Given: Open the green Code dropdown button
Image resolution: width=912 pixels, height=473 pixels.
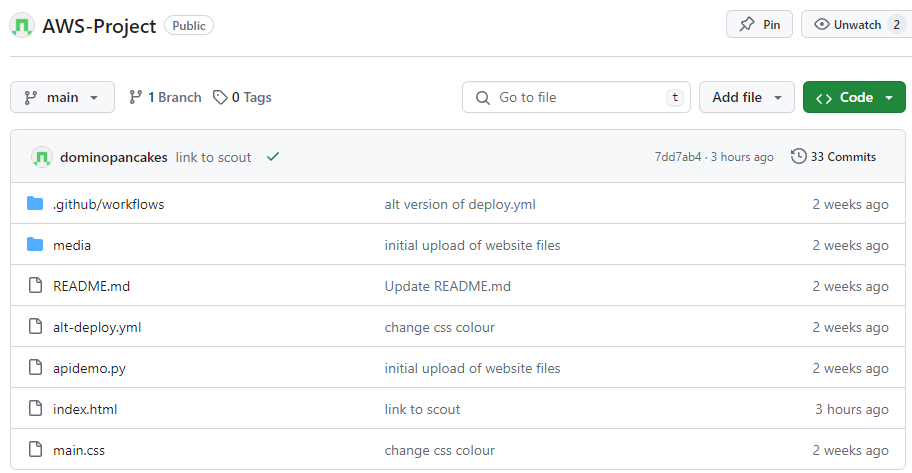Looking at the screenshot, I should (x=854, y=97).
